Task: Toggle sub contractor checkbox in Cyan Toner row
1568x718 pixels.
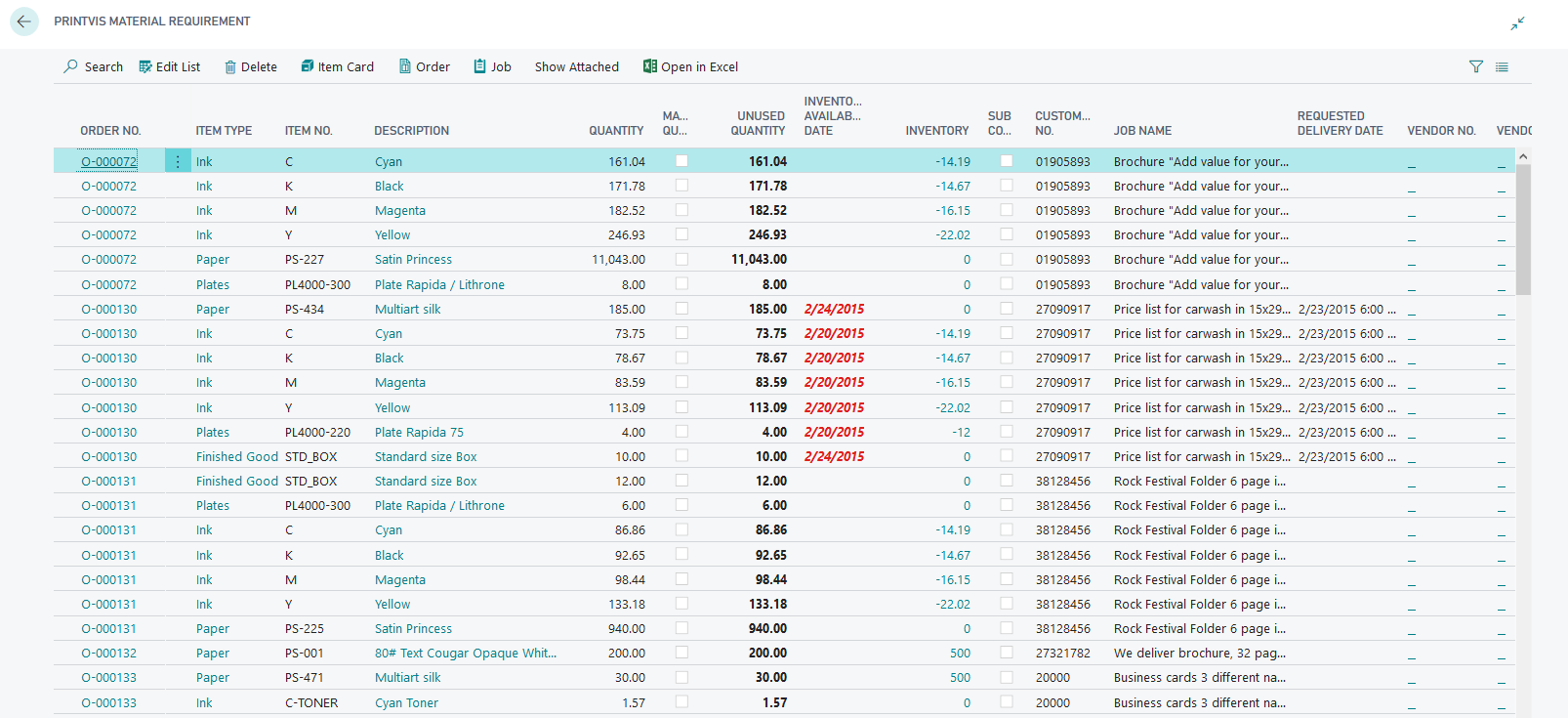Action: click(1007, 701)
